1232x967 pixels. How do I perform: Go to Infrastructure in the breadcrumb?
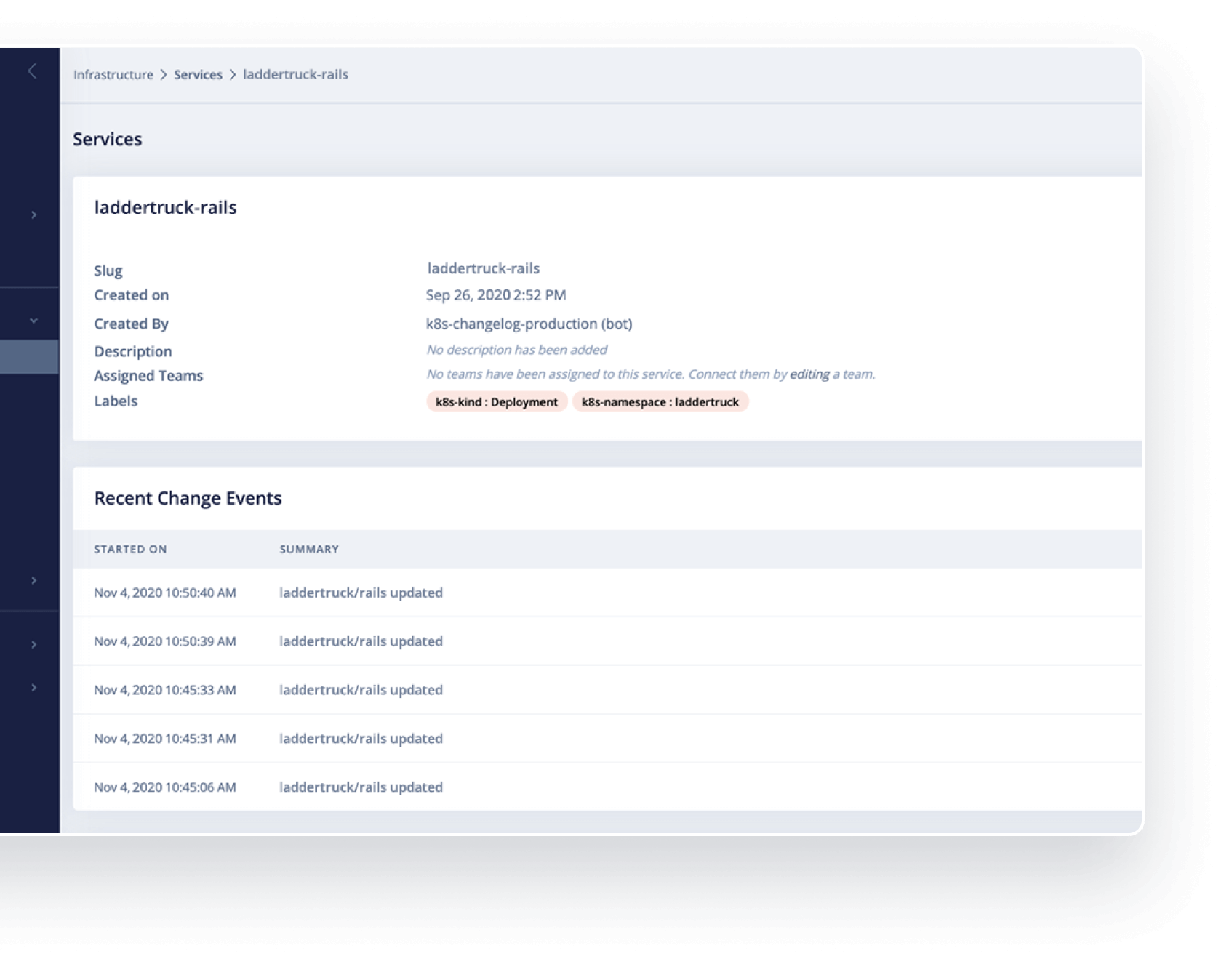pos(113,75)
